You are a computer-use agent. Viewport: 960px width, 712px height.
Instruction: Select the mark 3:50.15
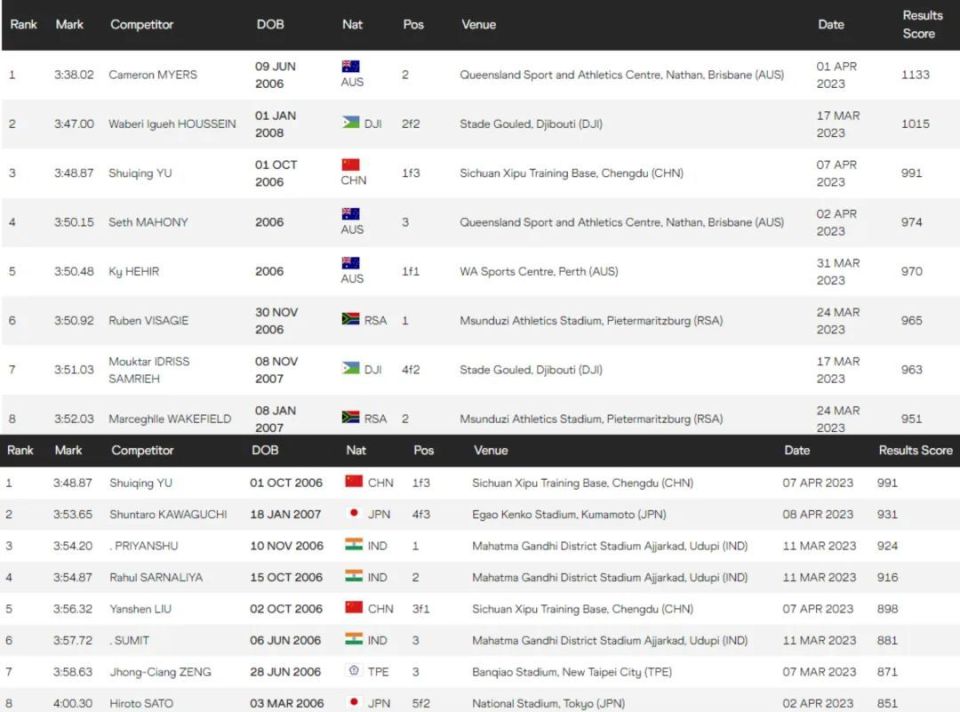(73, 222)
